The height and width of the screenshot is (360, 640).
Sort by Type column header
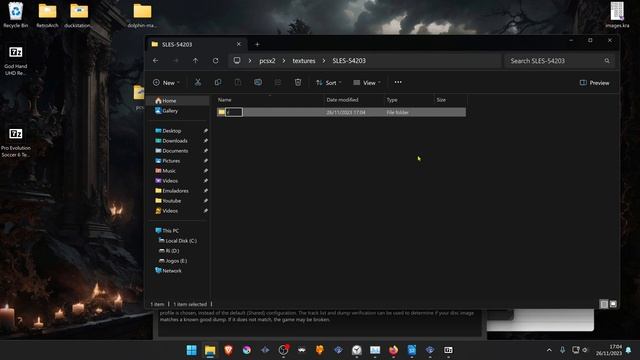click(x=392, y=100)
